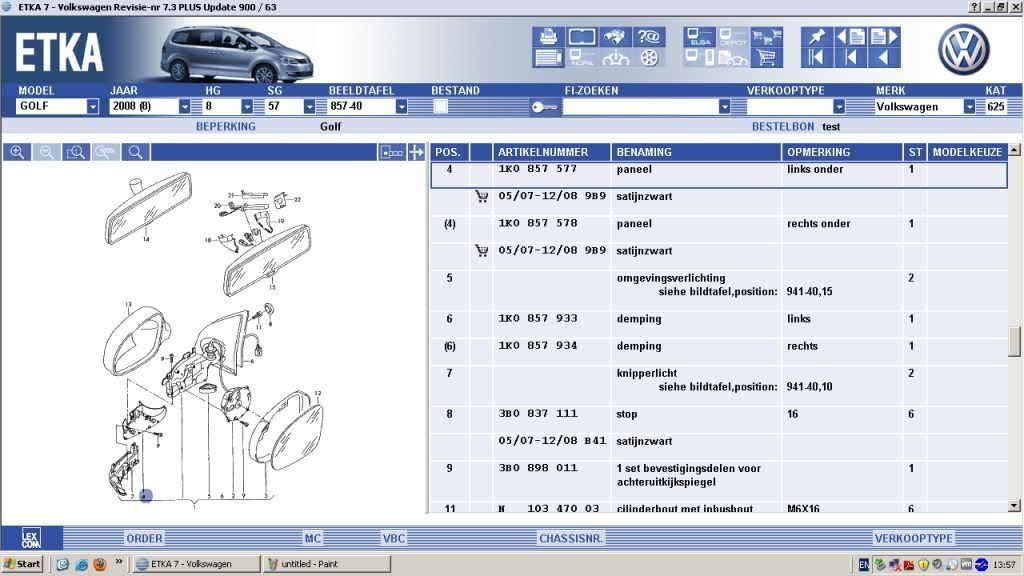Click the illustration layout toggle icon

[392, 152]
